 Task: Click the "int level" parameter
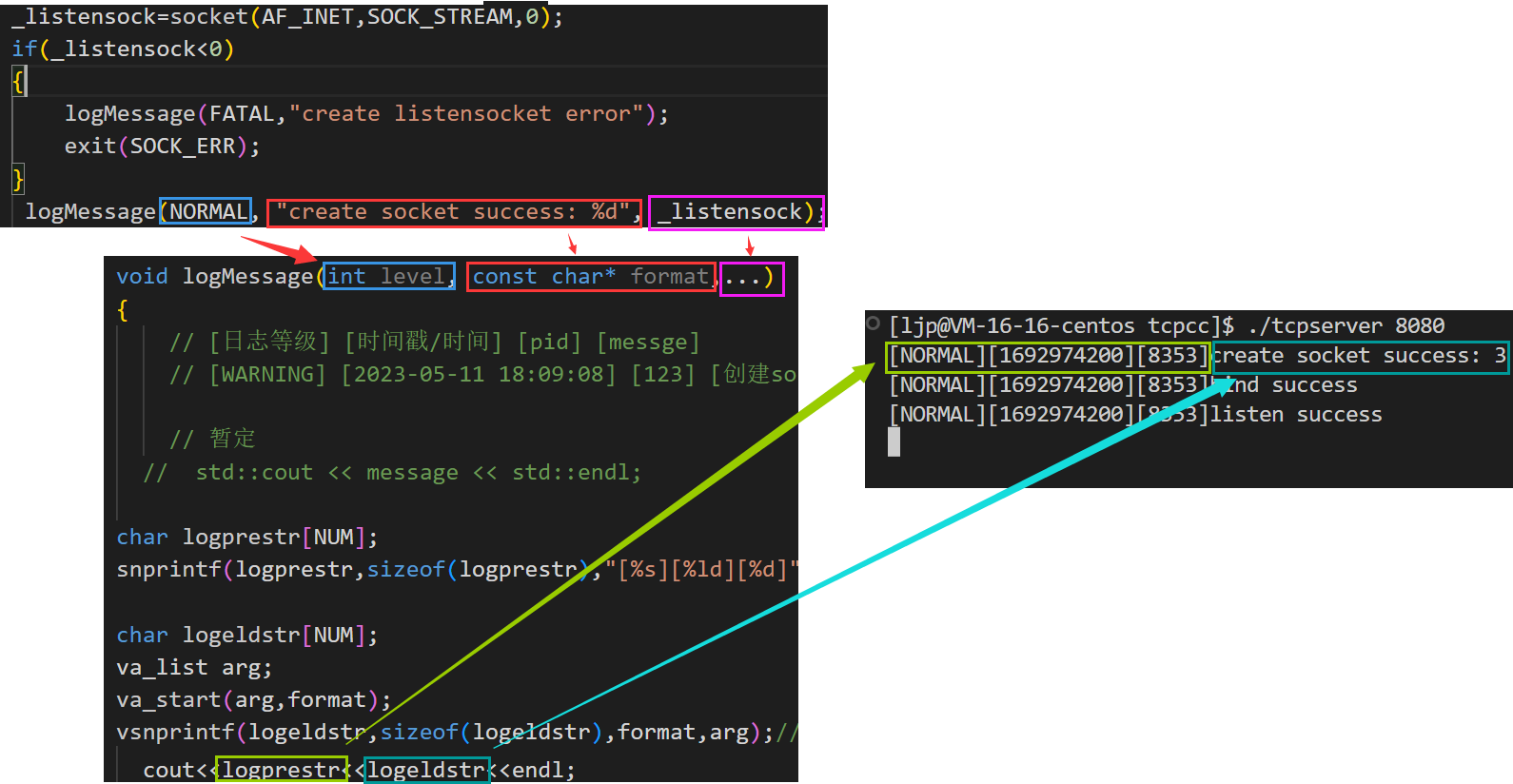click(388, 276)
